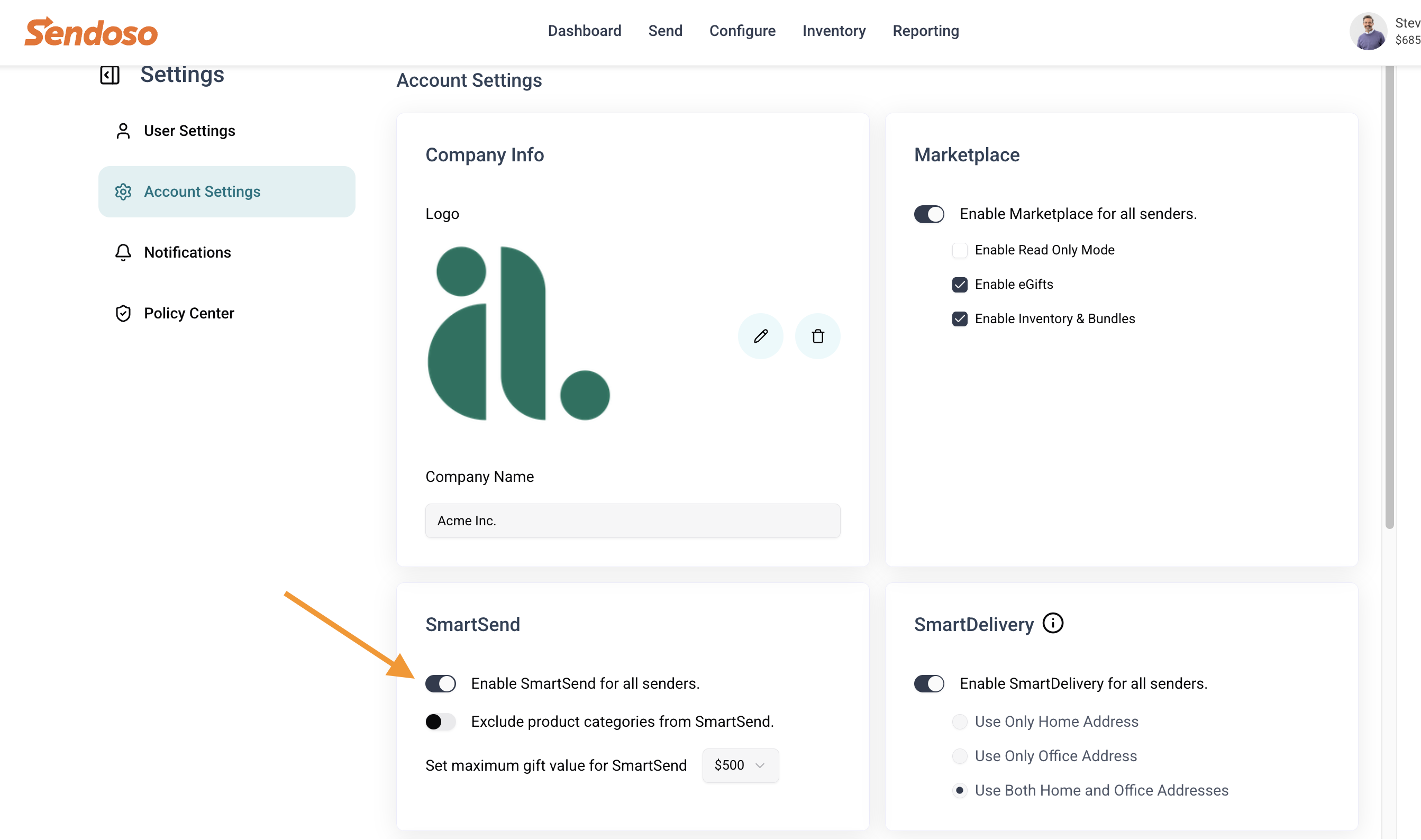Select Use Only Home Address
The height and width of the screenshot is (840, 1421).
[960, 722]
